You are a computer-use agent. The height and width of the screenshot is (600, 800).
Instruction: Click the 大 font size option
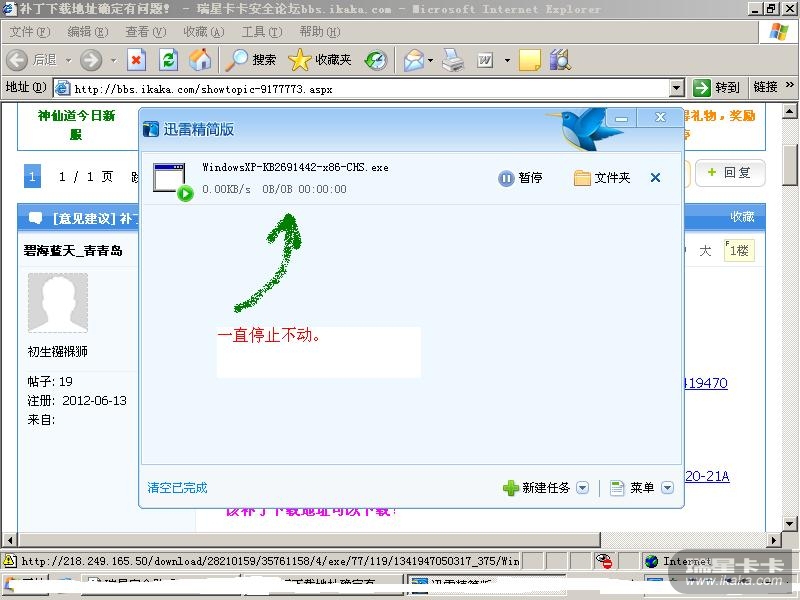(x=705, y=251)
